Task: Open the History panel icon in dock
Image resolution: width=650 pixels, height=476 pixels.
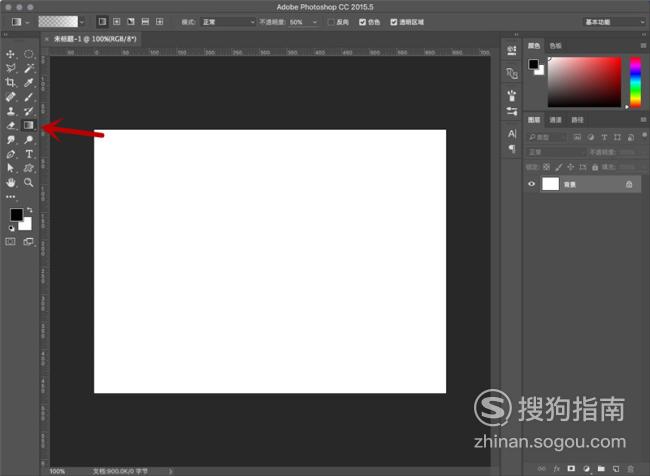Action: tap(512, 50)
